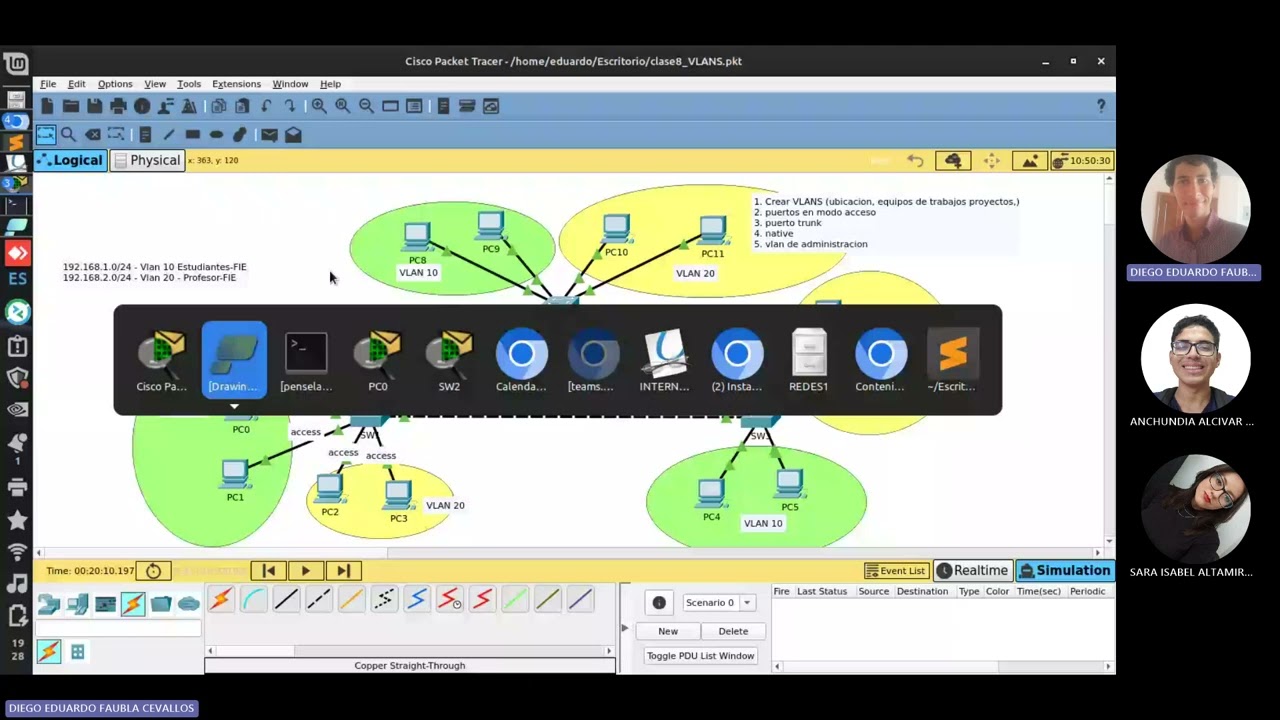This screenshot has height=720, width=1280.
Task: Click the New file icon in toolbar
Action: point(47,106)
